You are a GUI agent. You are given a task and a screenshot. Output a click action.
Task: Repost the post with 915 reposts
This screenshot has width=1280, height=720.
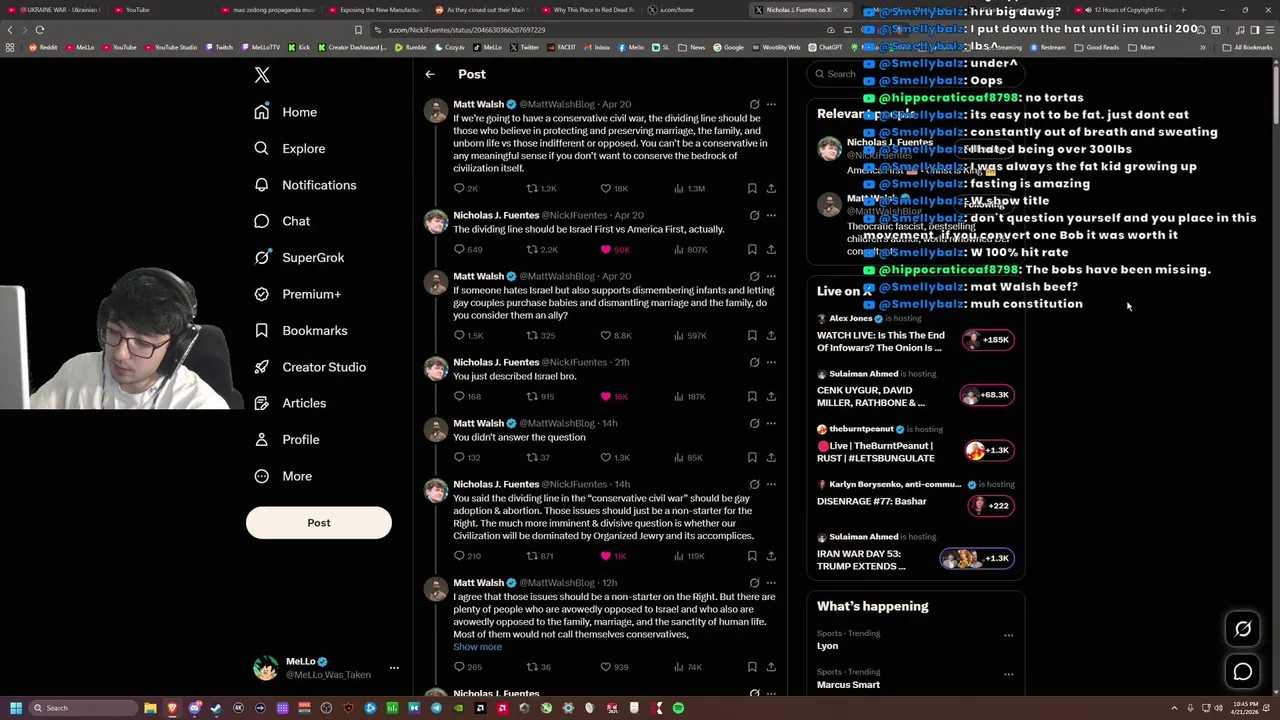[540, 396]
